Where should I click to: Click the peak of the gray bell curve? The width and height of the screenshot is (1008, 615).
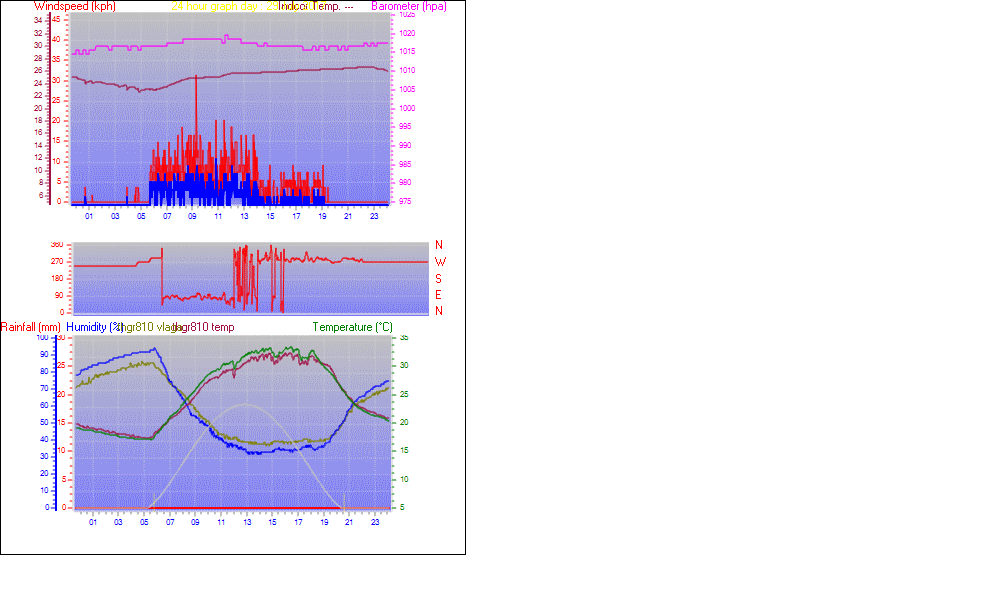(243, 404)
